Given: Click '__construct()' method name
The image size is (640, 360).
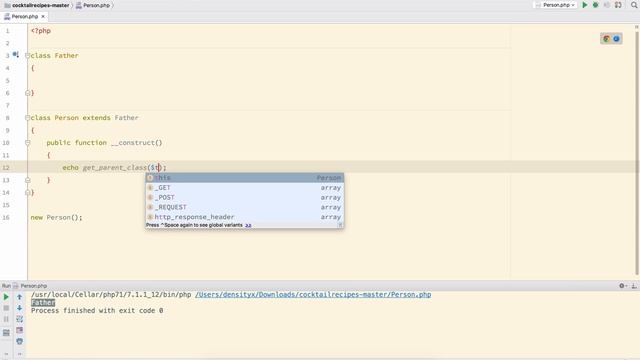Looking at the screenshot, I should (x=136, y=143).
